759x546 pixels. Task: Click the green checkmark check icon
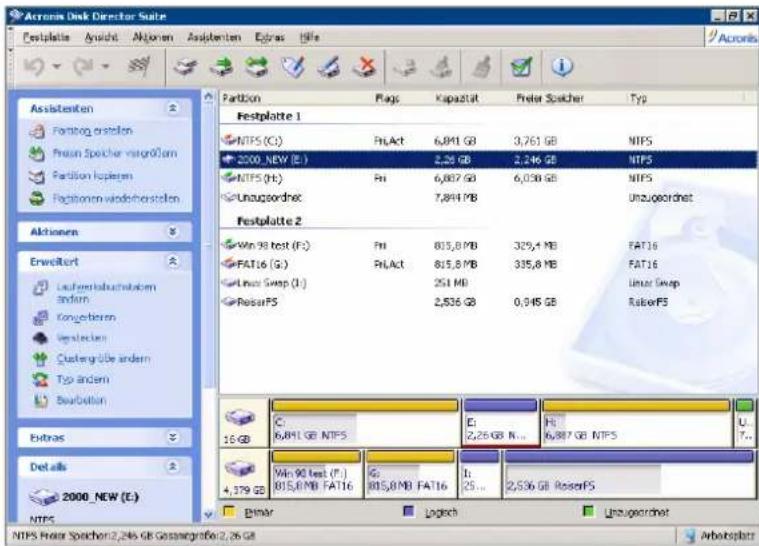coord(522,67)
